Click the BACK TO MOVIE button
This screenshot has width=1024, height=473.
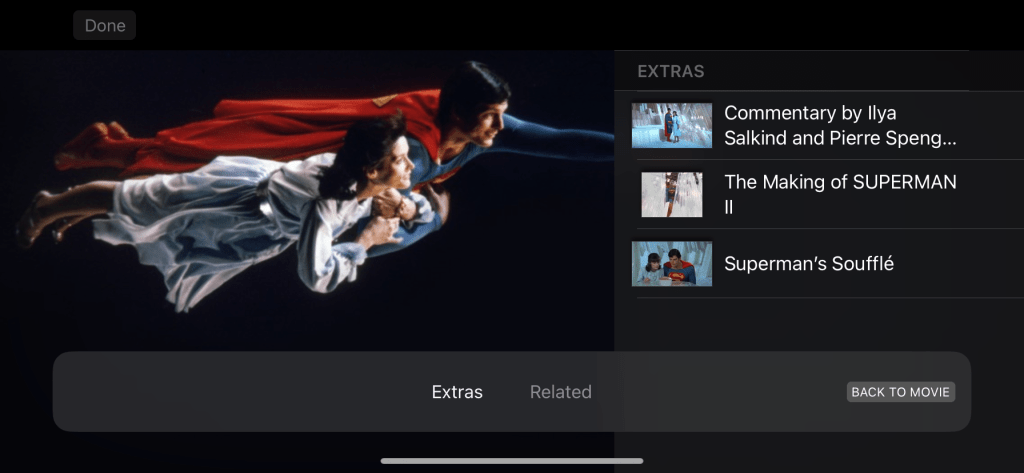coord(901,392)
